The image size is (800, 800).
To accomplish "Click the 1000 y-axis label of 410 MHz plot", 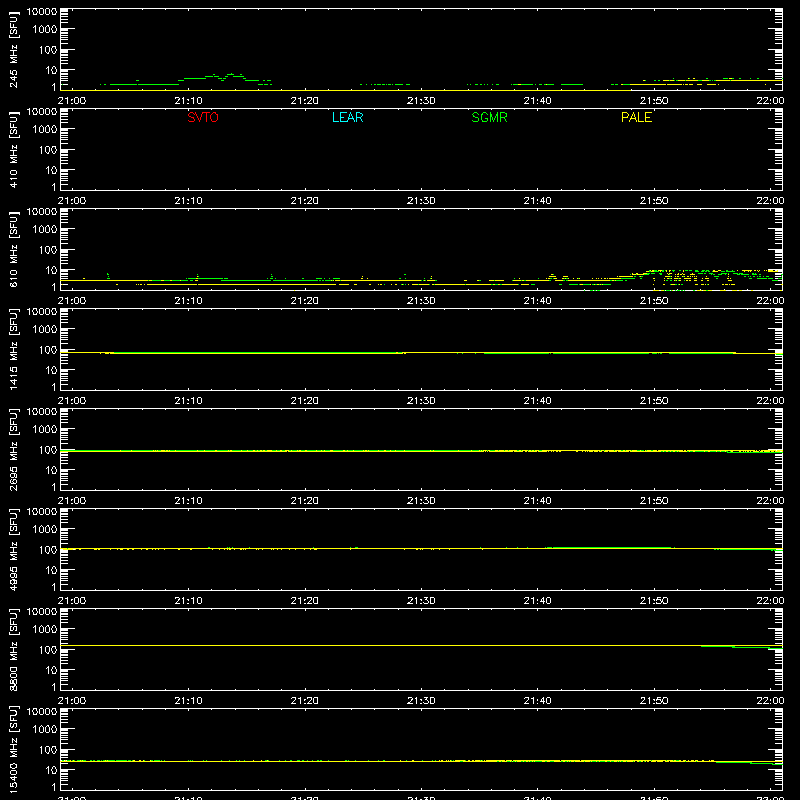I will pyautogui.click(x=45, y=130).
